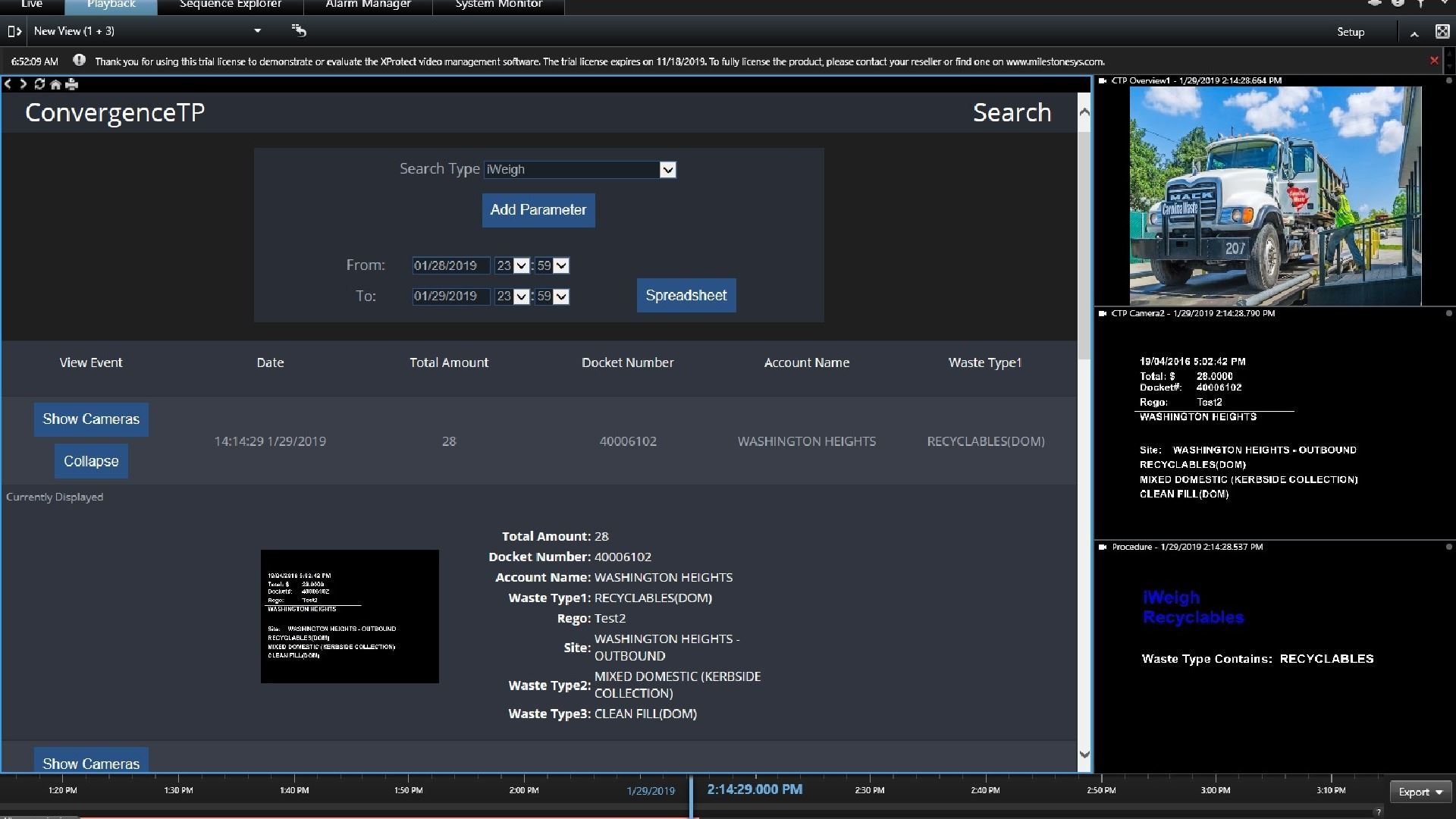
Task: Open the Search Type iWeigh dropdown
Action: (x=580, y=169)
